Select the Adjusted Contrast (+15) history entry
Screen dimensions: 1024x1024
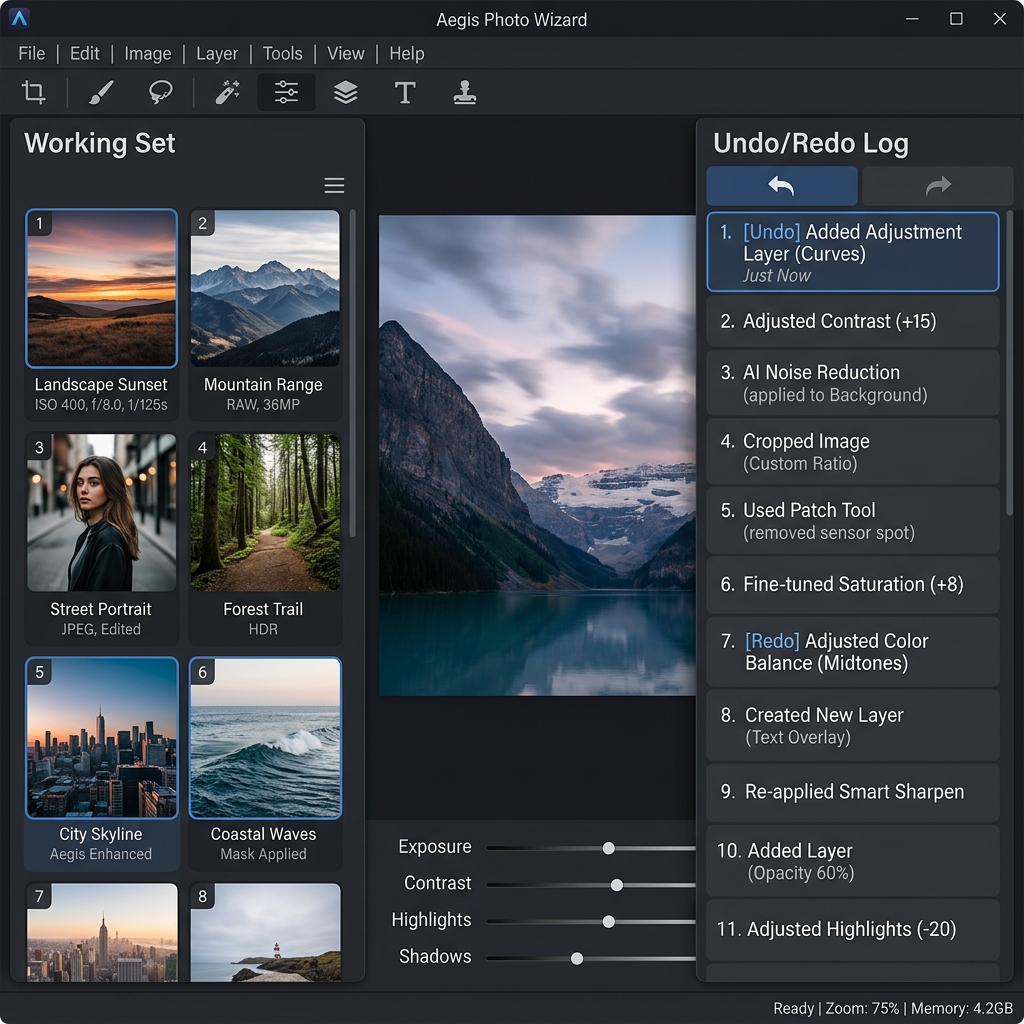click(x=852, y=321)
